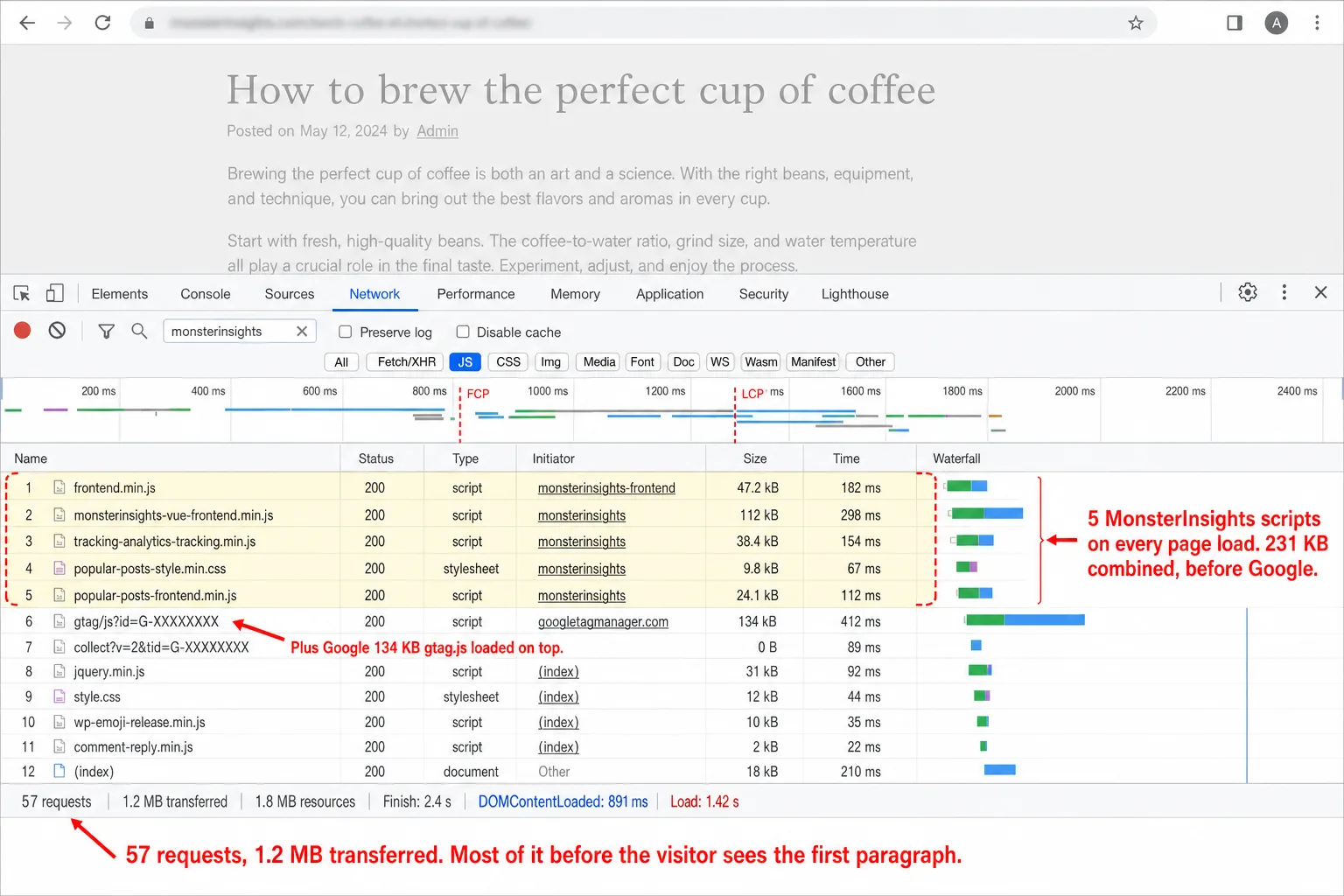This screenshot has width=1344, height=896.
Task: Go back to the previous page
Action: click(27, 23)
